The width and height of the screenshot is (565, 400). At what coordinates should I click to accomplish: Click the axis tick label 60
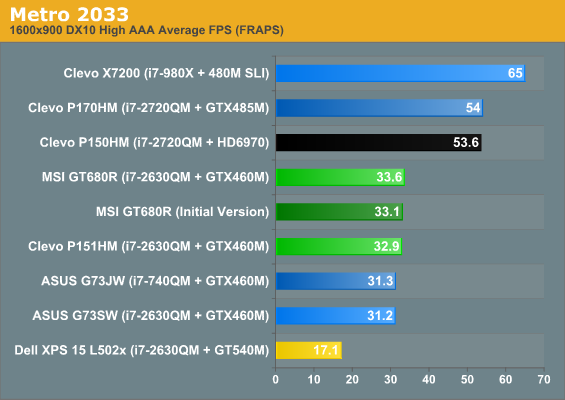coord(506,379)
